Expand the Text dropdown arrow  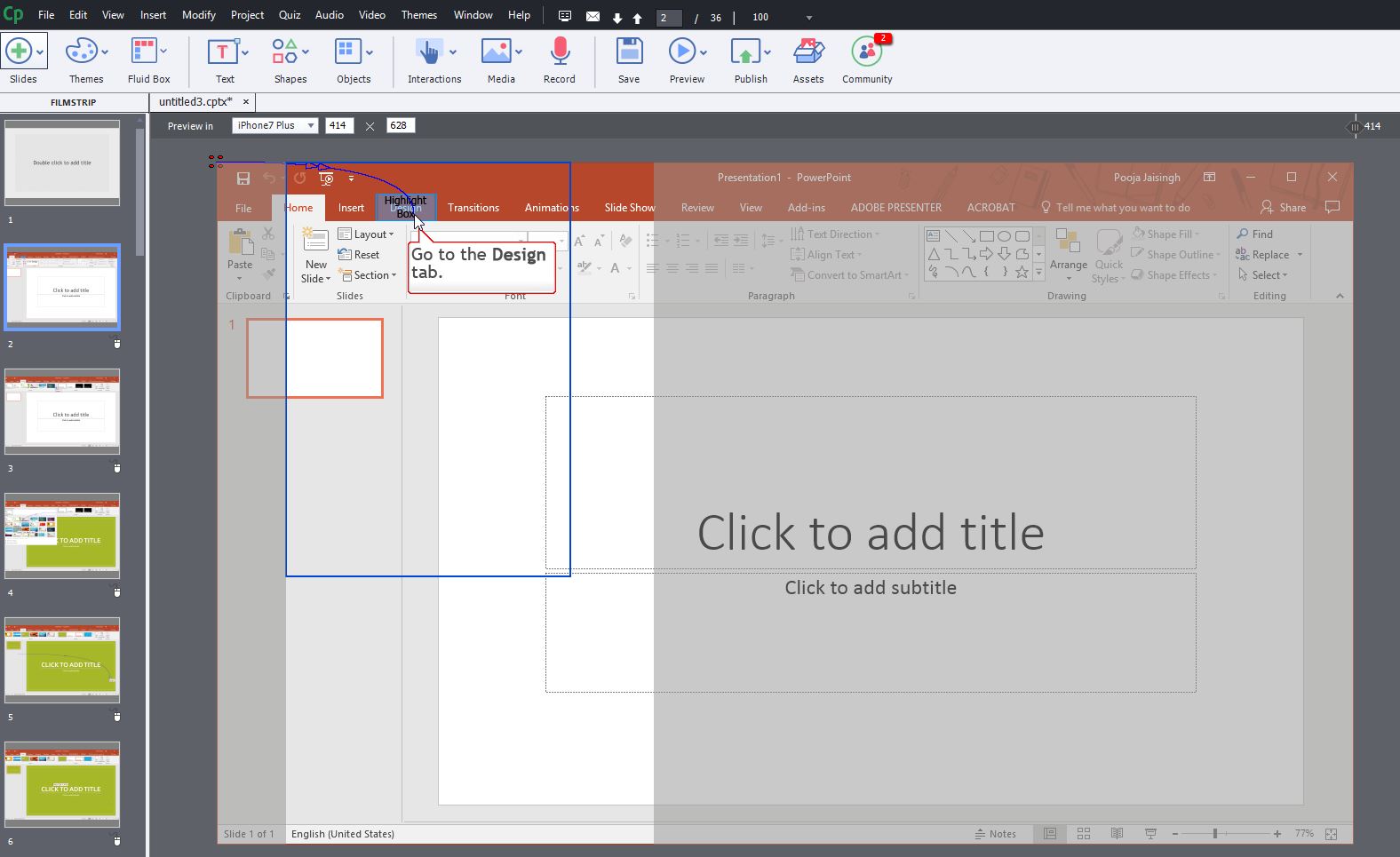click(245, 52)
